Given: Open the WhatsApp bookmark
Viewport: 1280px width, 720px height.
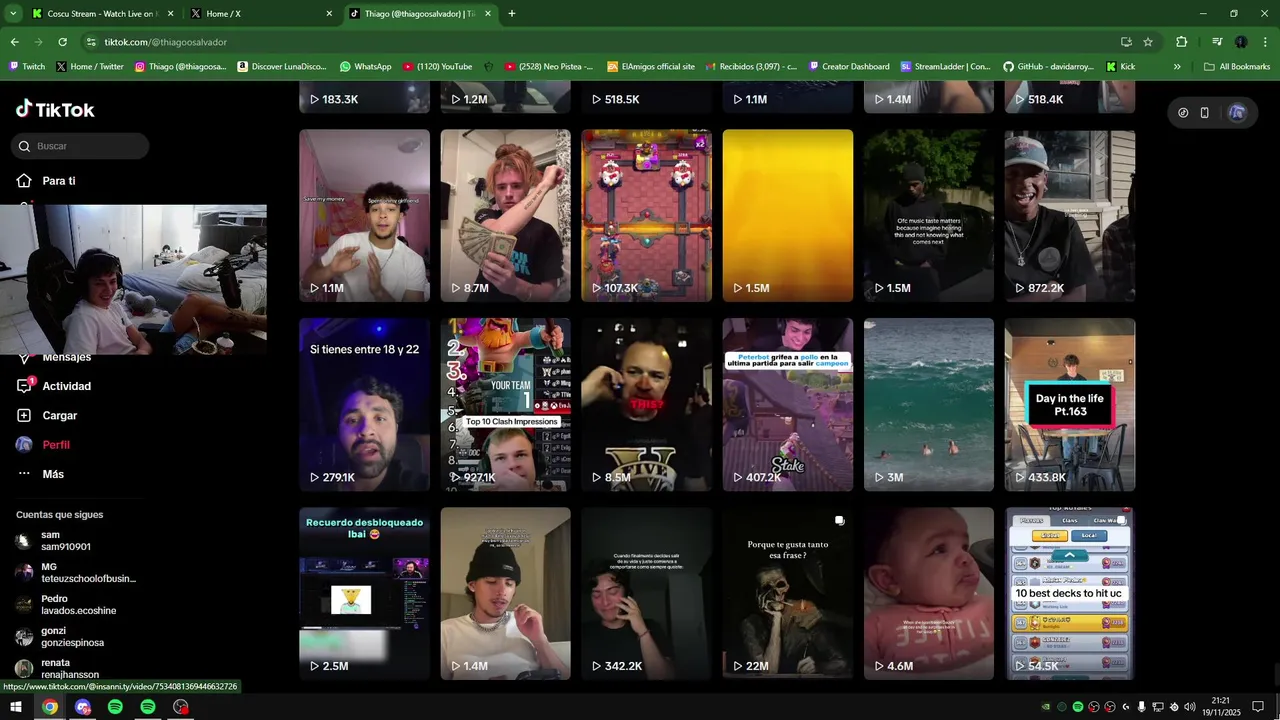Looking at the screenshot, I should pyautogui.click(x=365, y=67).
